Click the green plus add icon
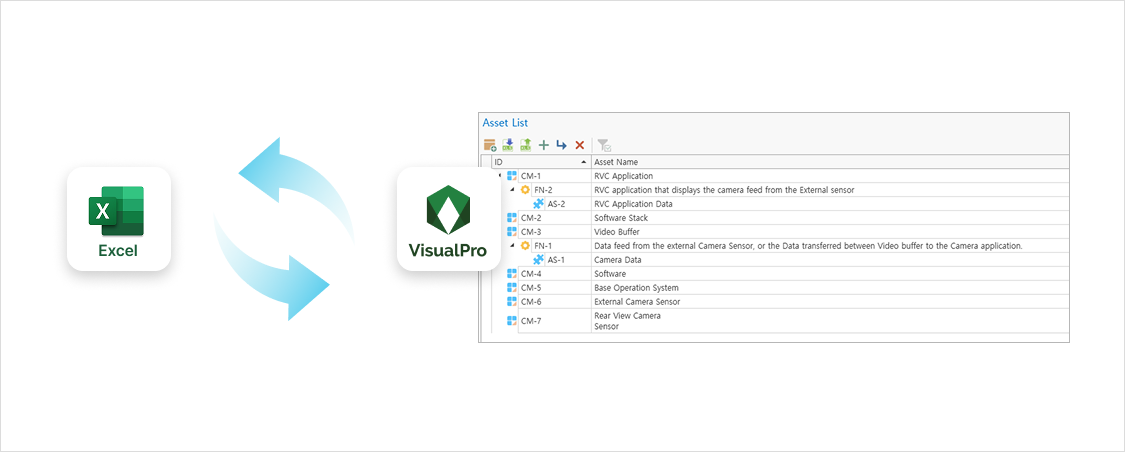Image resolution: width=1125 pixels, height=452 pixels. (544, 145)
